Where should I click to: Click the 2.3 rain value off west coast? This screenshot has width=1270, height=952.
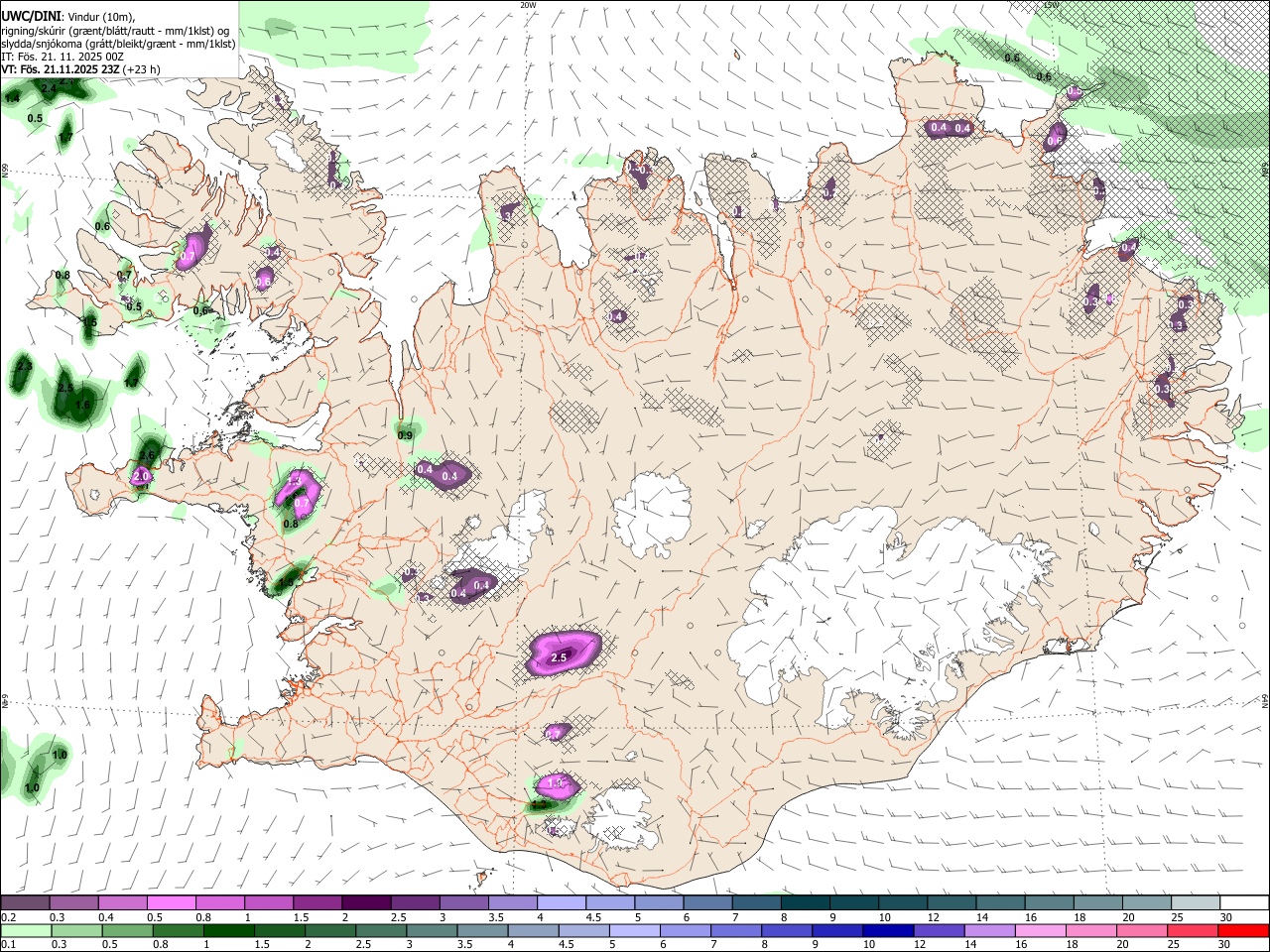point(25,367)
